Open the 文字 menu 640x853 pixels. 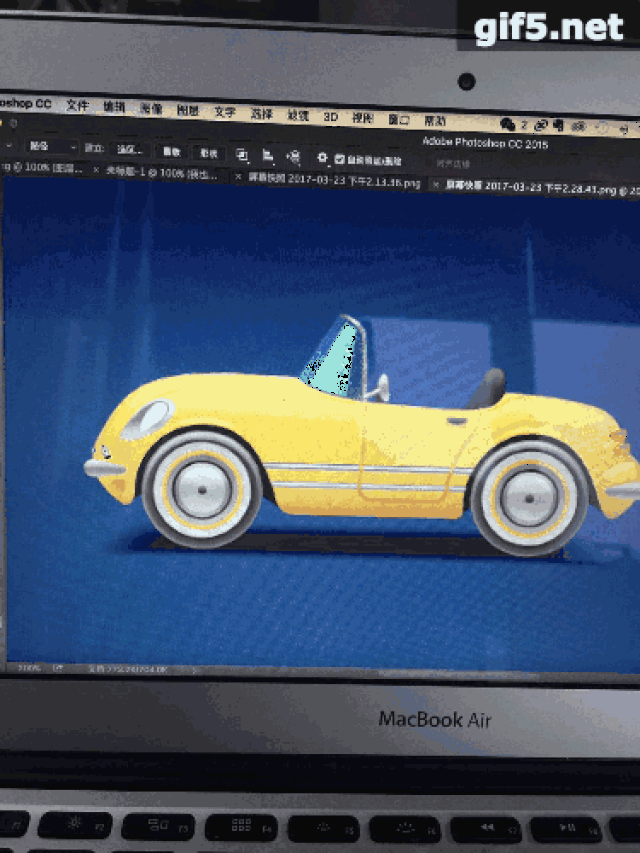(225, 112)
